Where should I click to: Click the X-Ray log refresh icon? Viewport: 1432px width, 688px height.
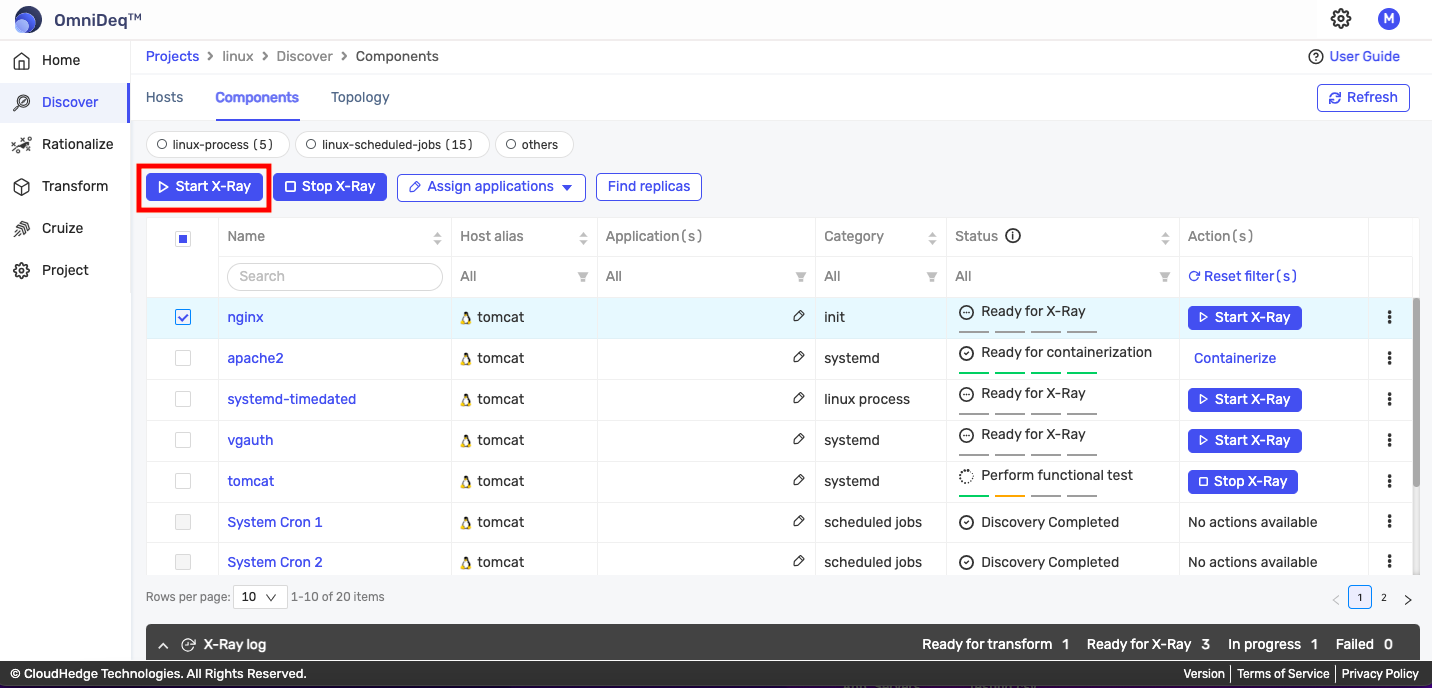(187, 645)
